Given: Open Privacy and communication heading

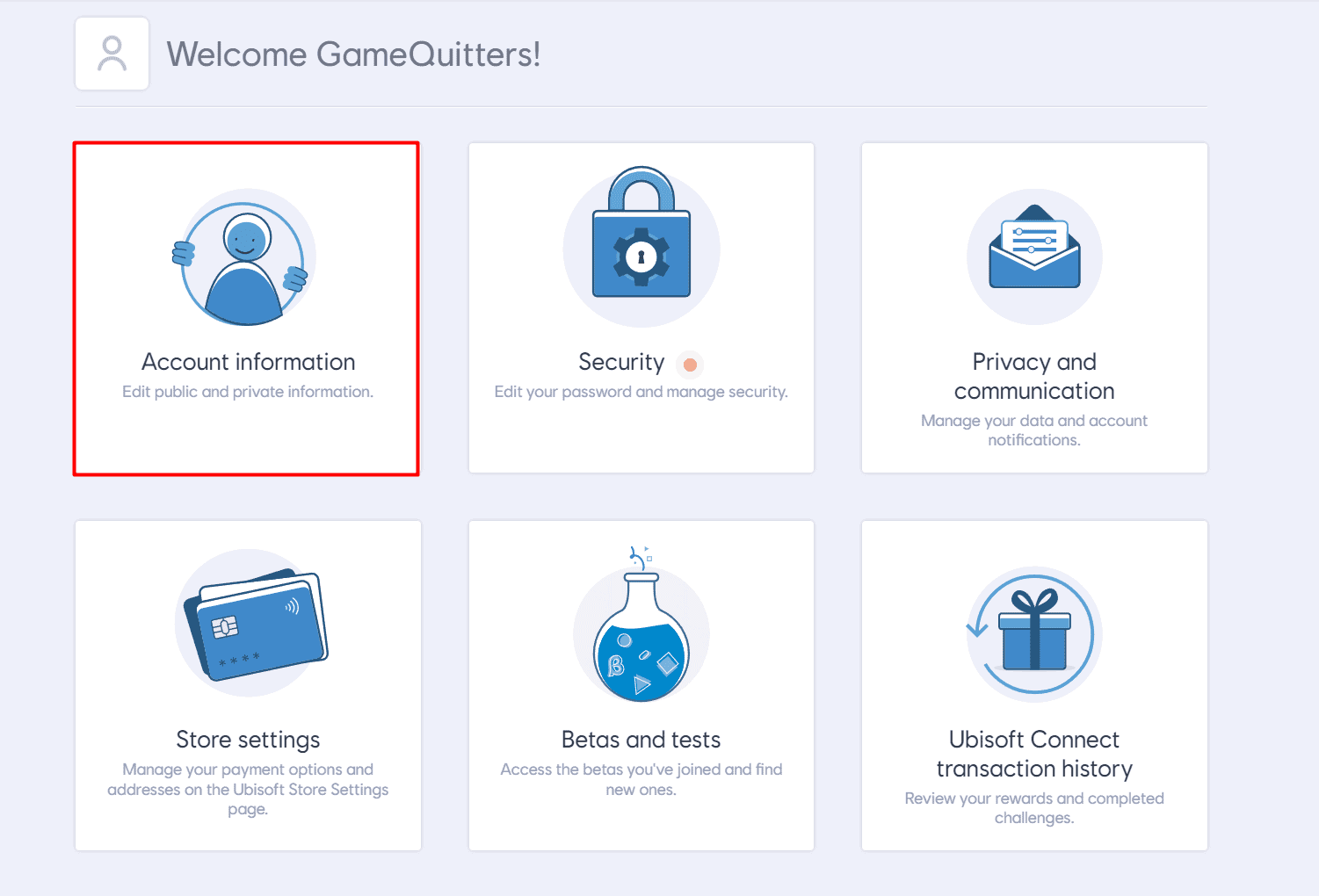Looking at the screenshot, I should click(1034, 376).
